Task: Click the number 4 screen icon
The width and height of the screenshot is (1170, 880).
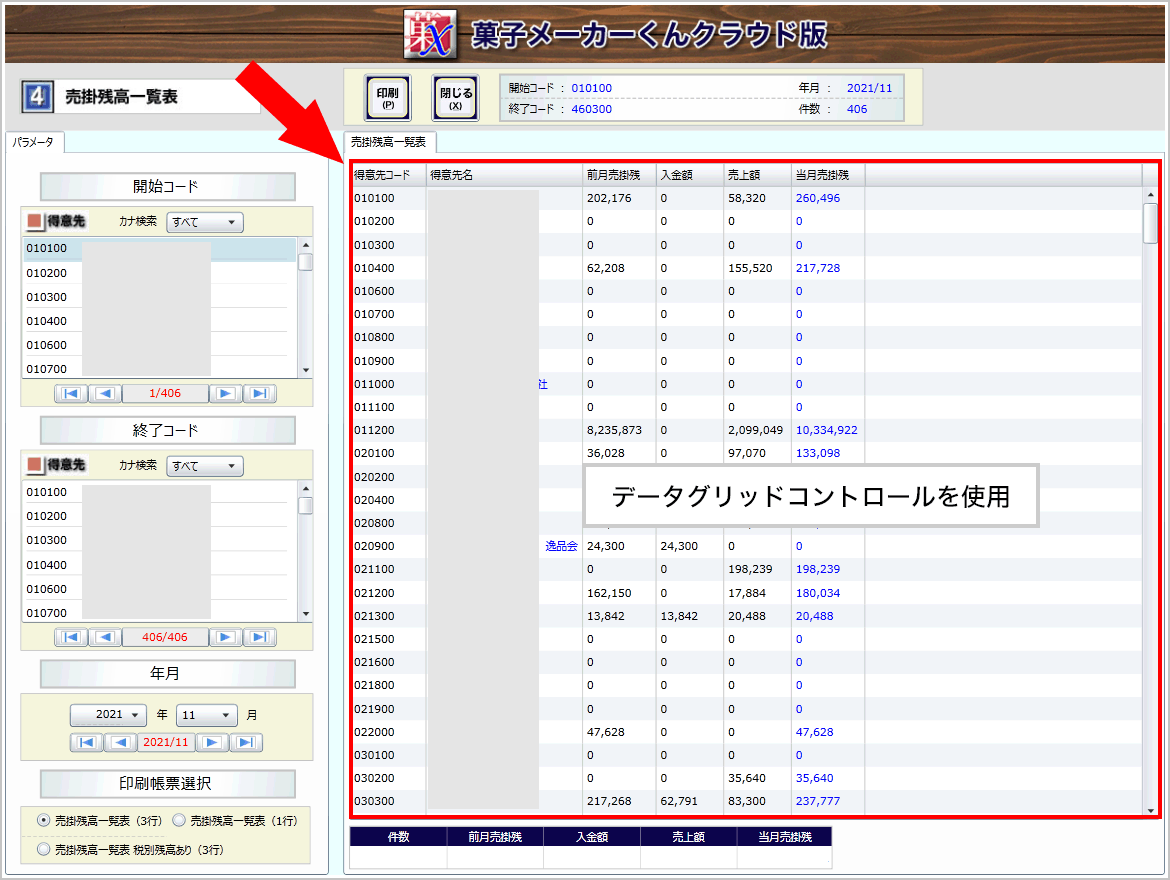Action: pyautogui.click(x=37, y=97)
